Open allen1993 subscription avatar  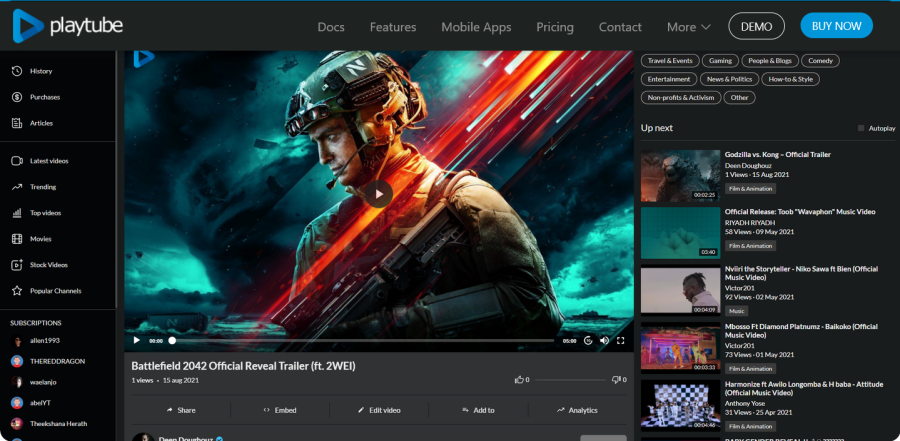click(x=17, y=341)
